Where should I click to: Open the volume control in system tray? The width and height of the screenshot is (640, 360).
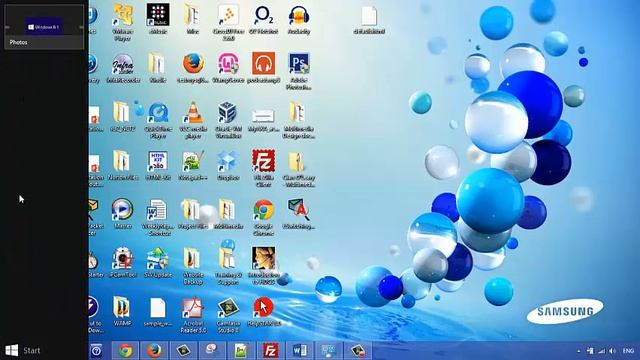(612, 351)
